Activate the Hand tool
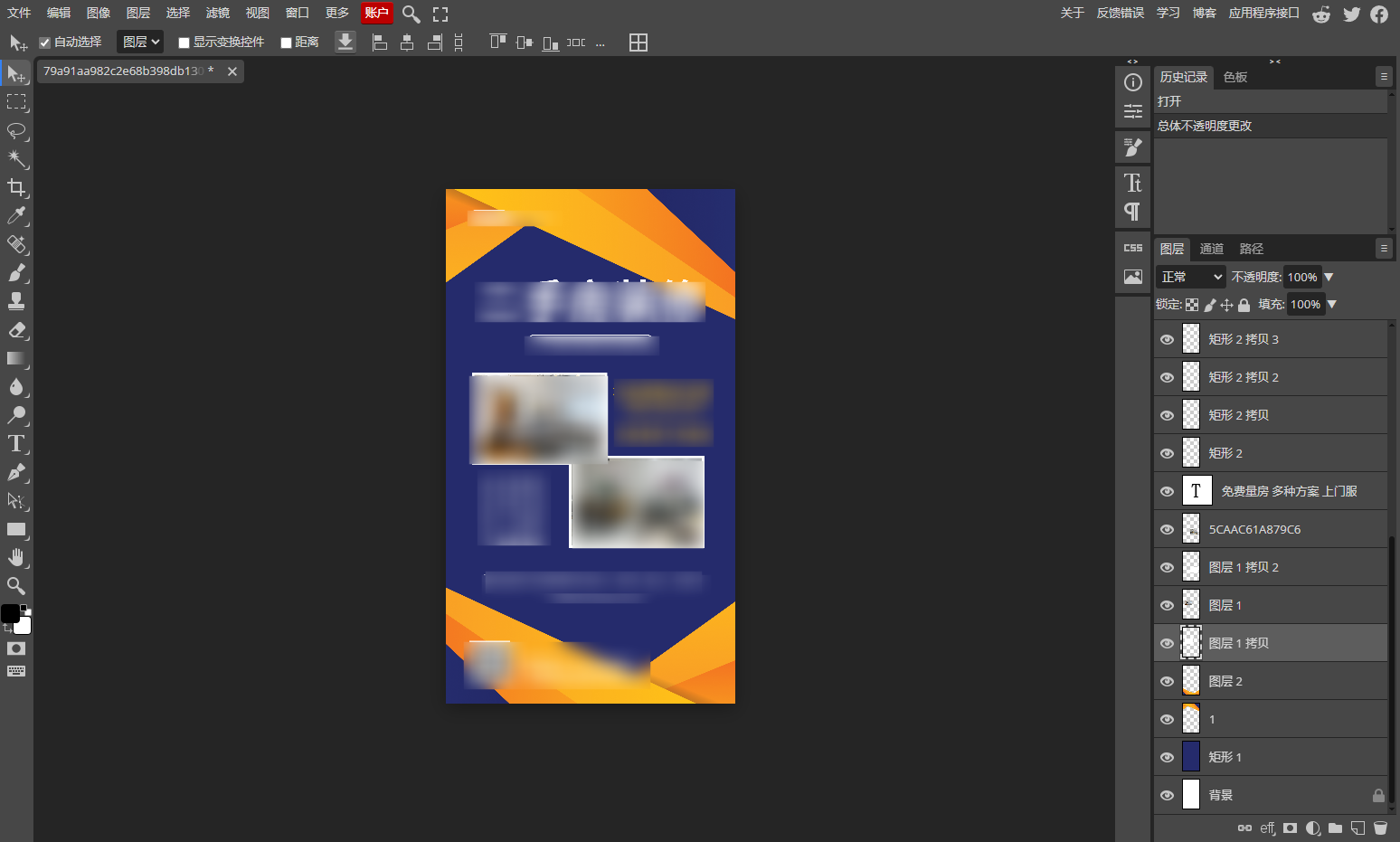 [x=16, y=557]
